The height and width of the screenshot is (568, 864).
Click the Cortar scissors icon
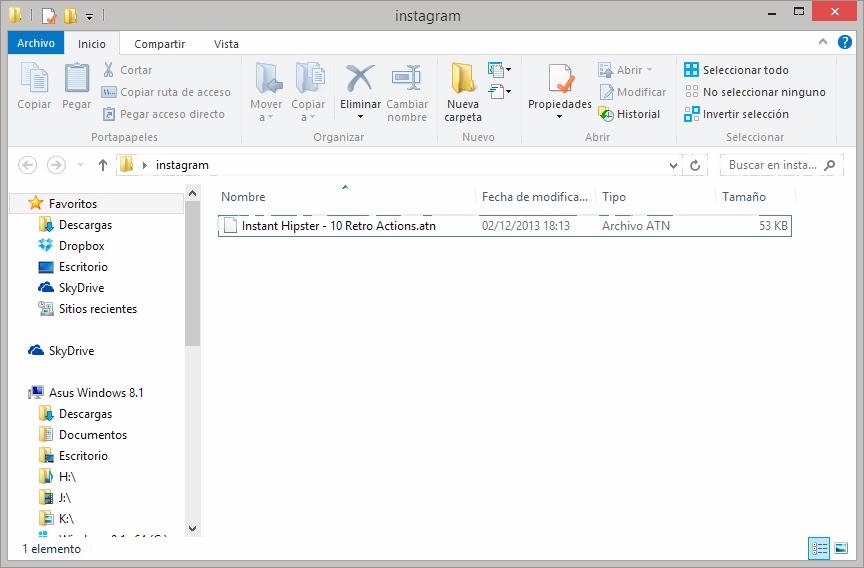click(109, 70)
